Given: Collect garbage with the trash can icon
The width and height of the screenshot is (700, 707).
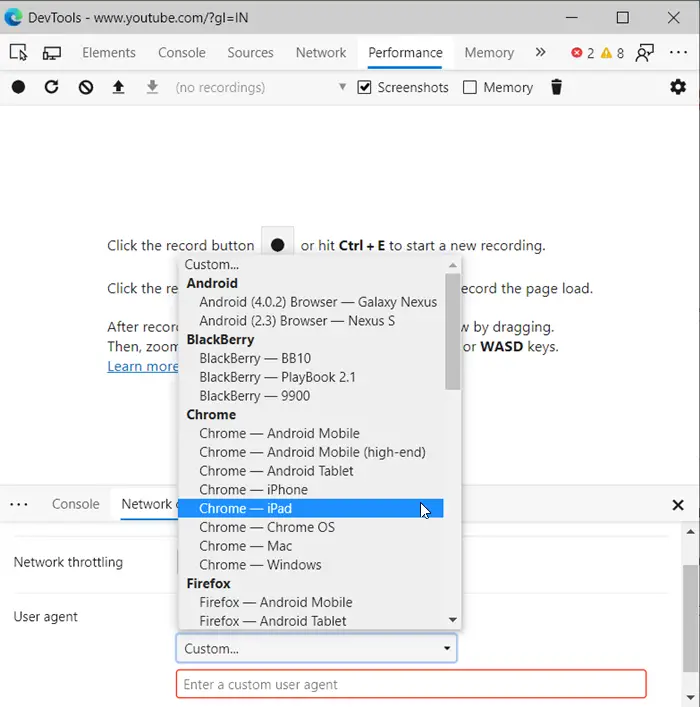Looking at the screenshot, I should coord(557,87).
